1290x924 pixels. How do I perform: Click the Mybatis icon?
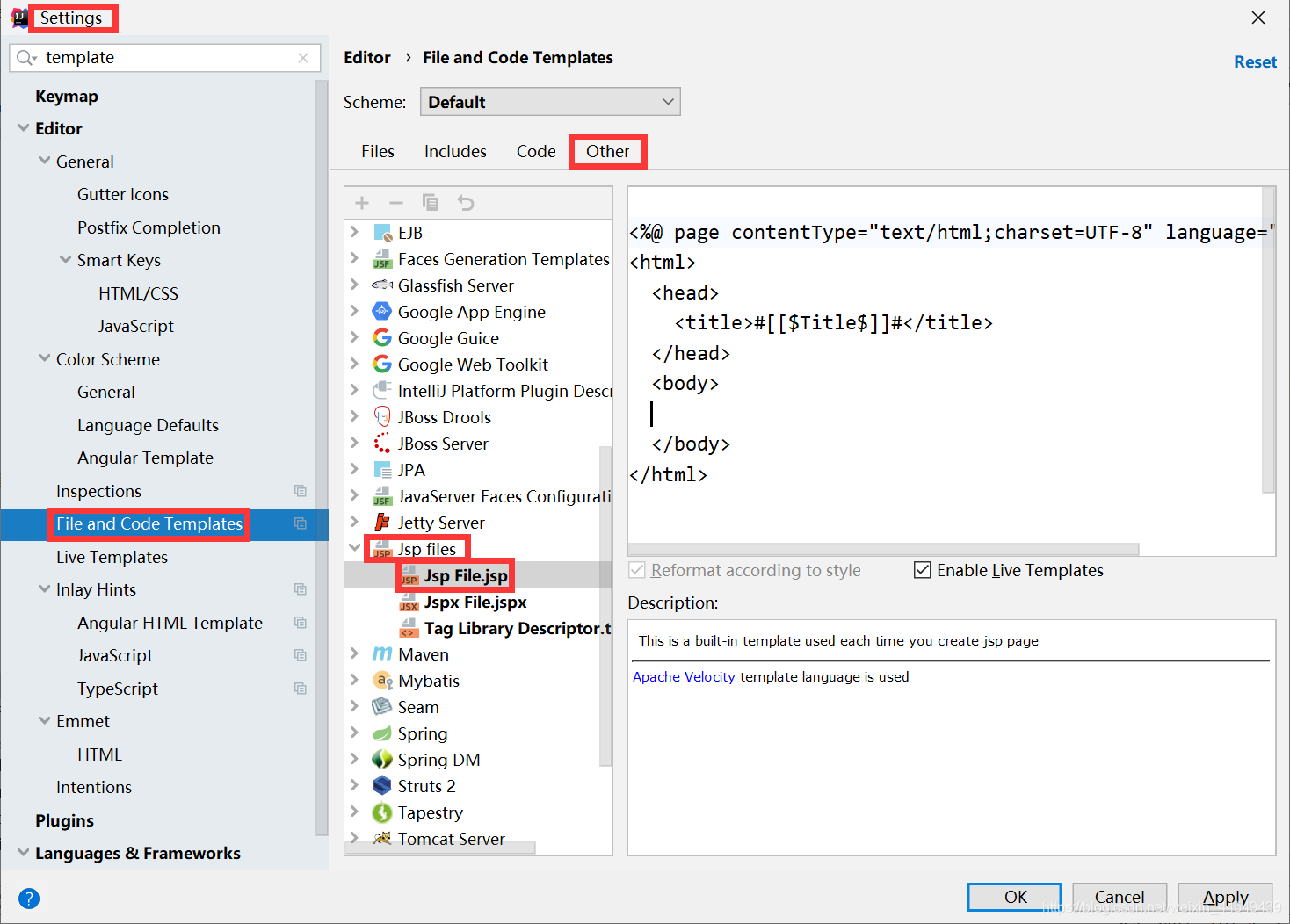[382, 681]
